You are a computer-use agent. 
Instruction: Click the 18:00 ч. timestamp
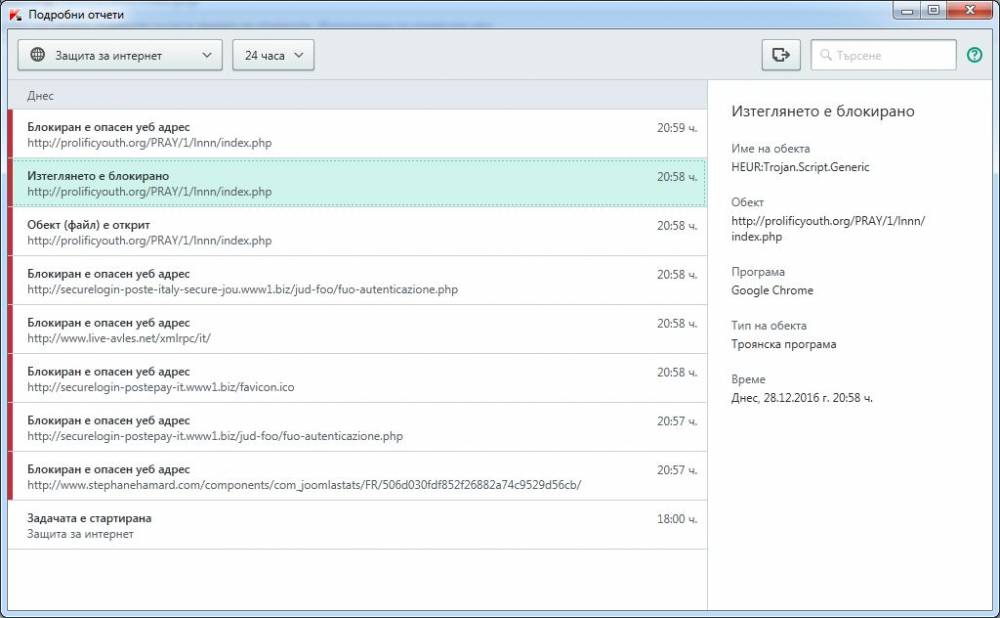(x=677, y=519)
